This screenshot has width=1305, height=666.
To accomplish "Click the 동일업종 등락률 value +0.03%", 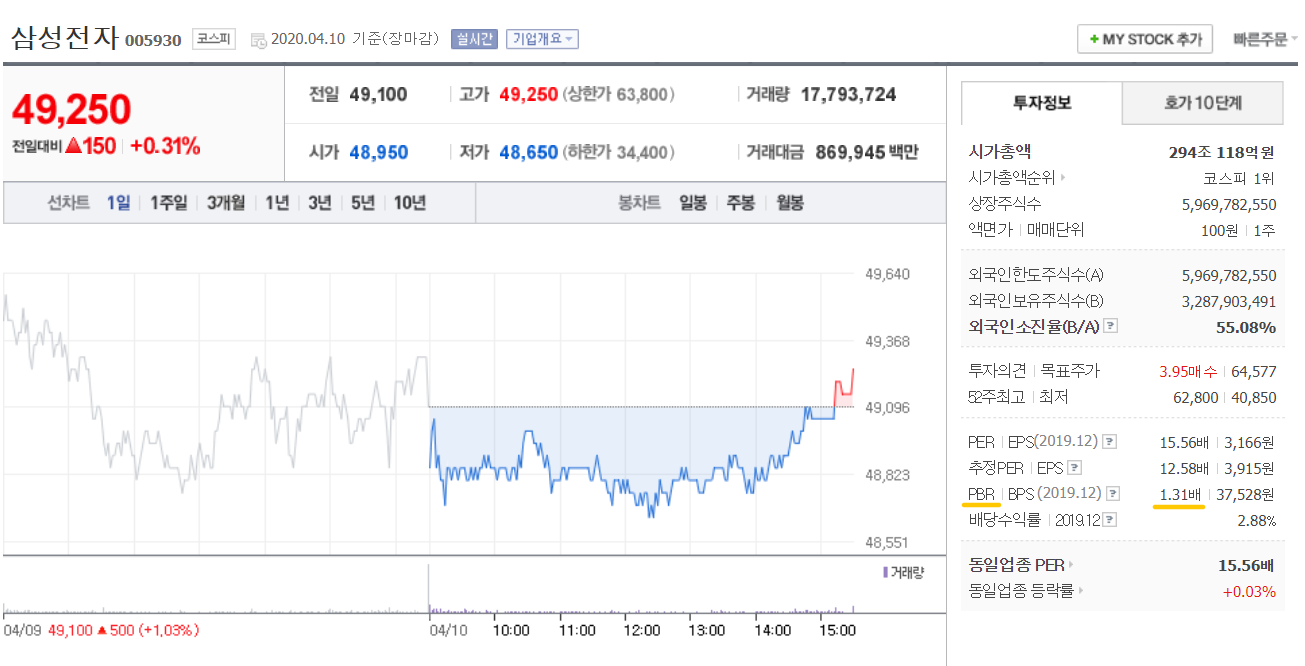I will click(x=1249, y=591).
